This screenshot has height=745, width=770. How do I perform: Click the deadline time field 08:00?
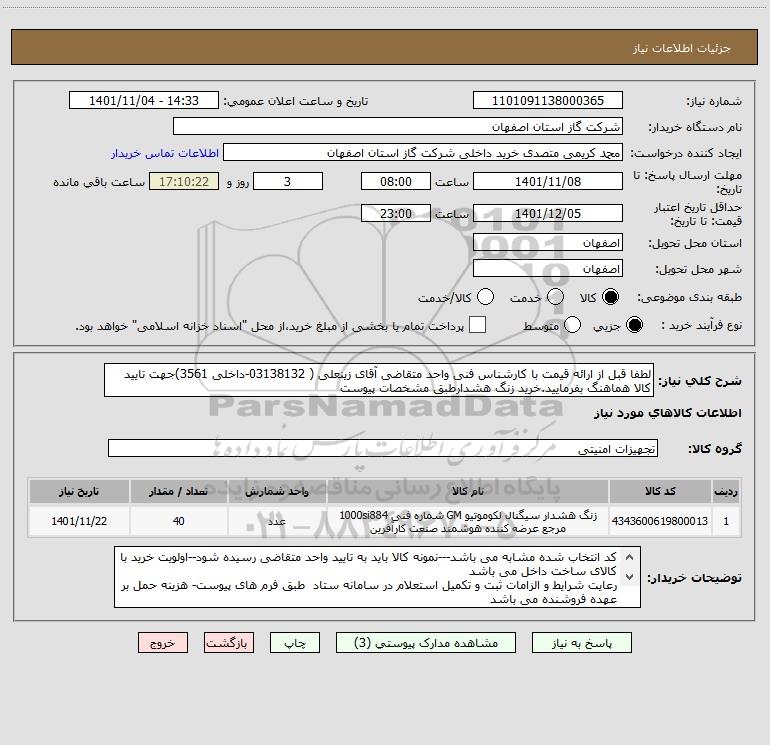click(x=396, y=181)
